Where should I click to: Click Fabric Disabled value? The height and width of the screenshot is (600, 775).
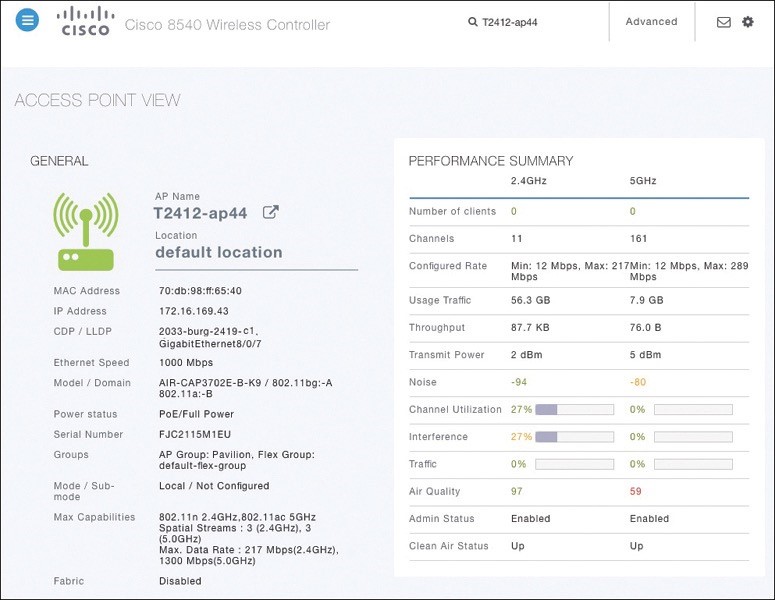[180, 581]
